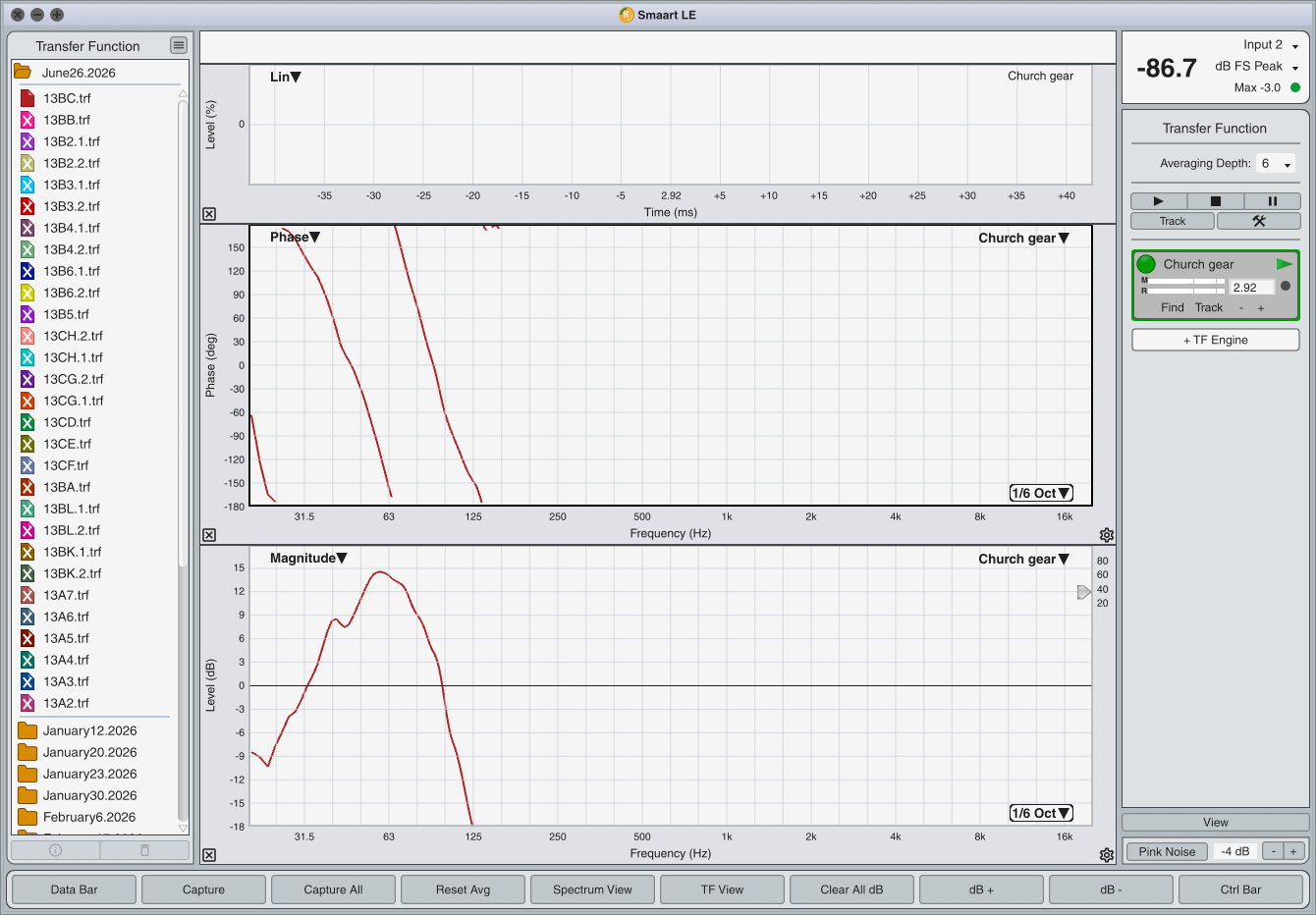Open the Magnitude plot type dropdown
1316x915 pixels.
click(x=308, y=558)
